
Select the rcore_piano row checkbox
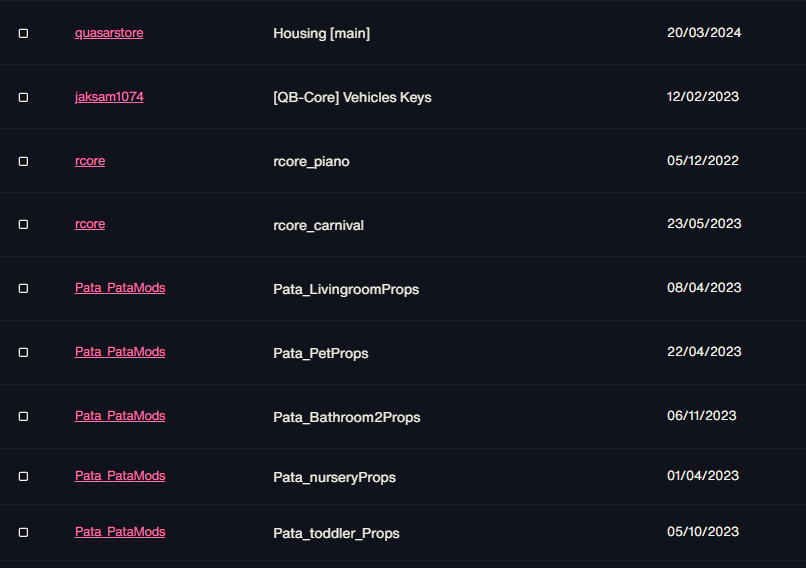click(23, 161)
